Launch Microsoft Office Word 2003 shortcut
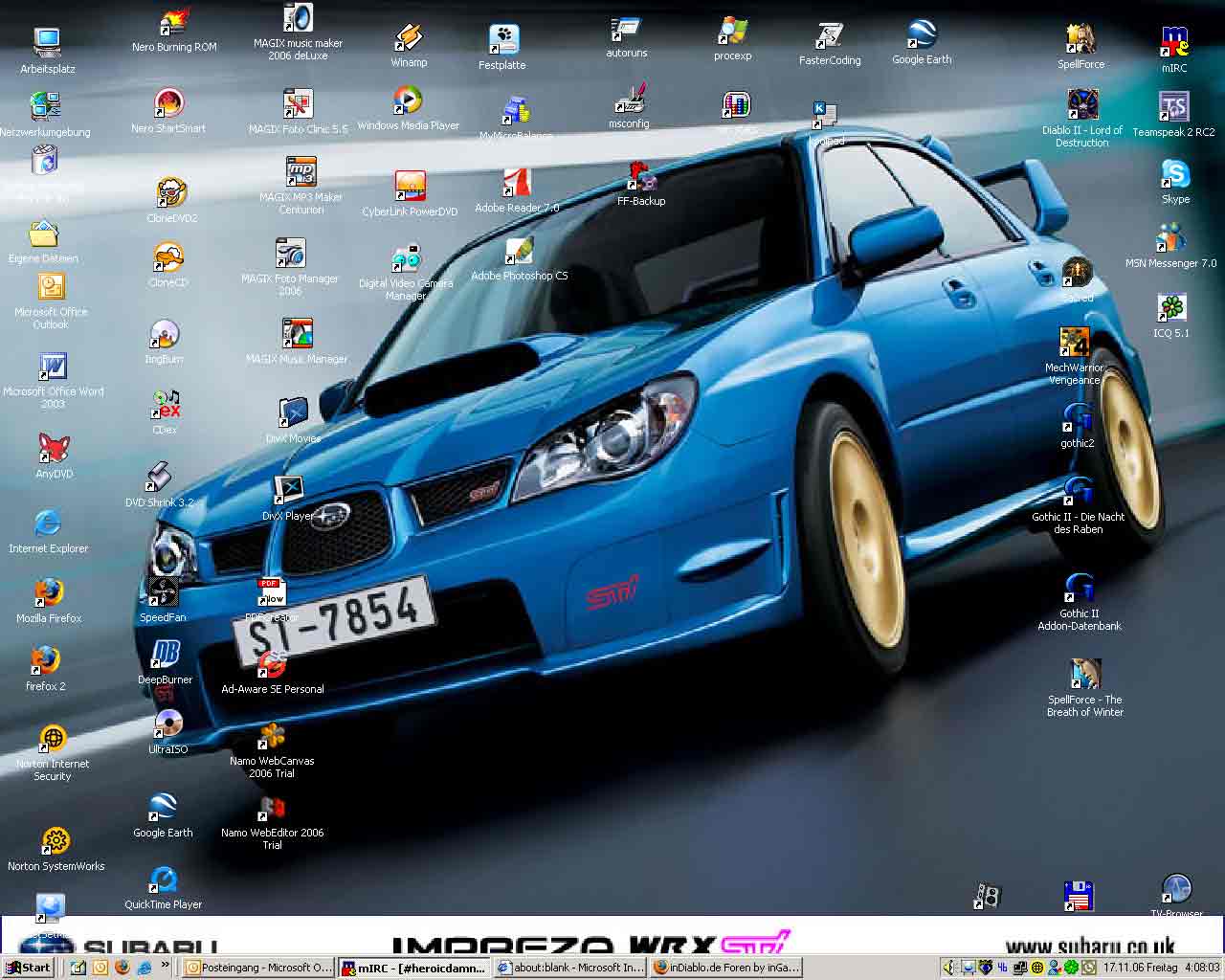 pyautogui.click(x=53, y=367)
